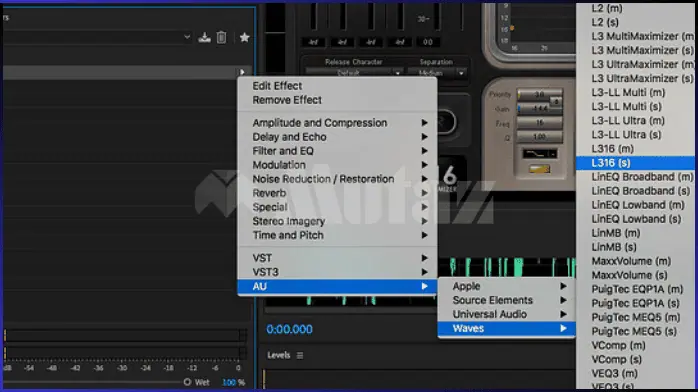Toggle the Wet power knob

point(187,382)
